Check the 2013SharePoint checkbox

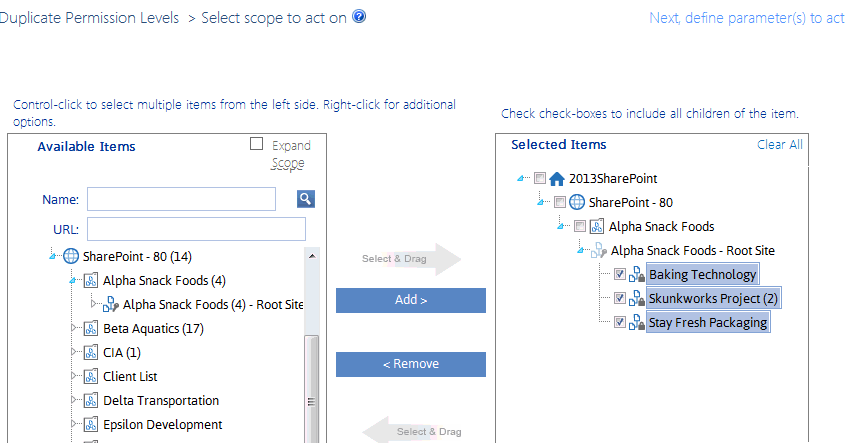pyautogui.click(x=540, y=178)
